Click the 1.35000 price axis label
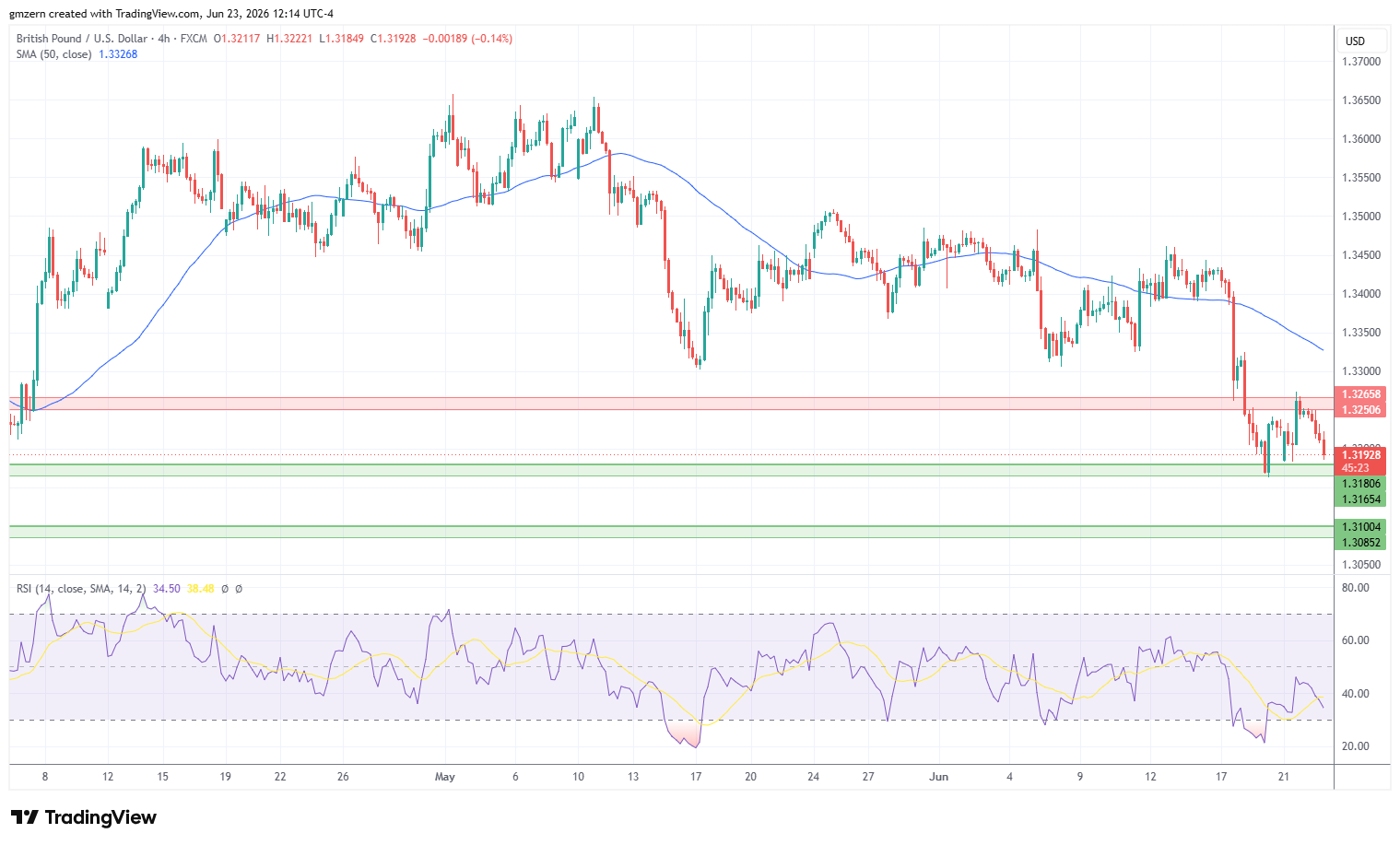Viewport: 1400px width, 845px height. 1361,217
